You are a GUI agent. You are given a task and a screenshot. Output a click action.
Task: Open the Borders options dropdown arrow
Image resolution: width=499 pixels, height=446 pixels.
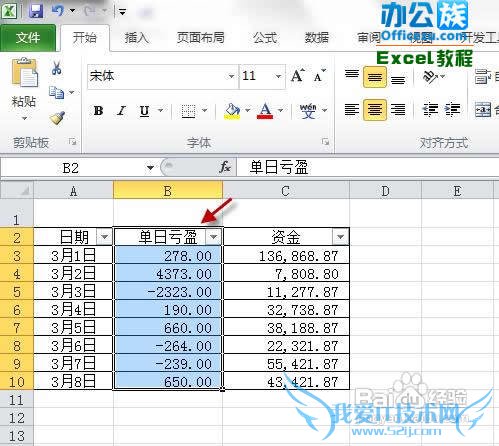205,110
